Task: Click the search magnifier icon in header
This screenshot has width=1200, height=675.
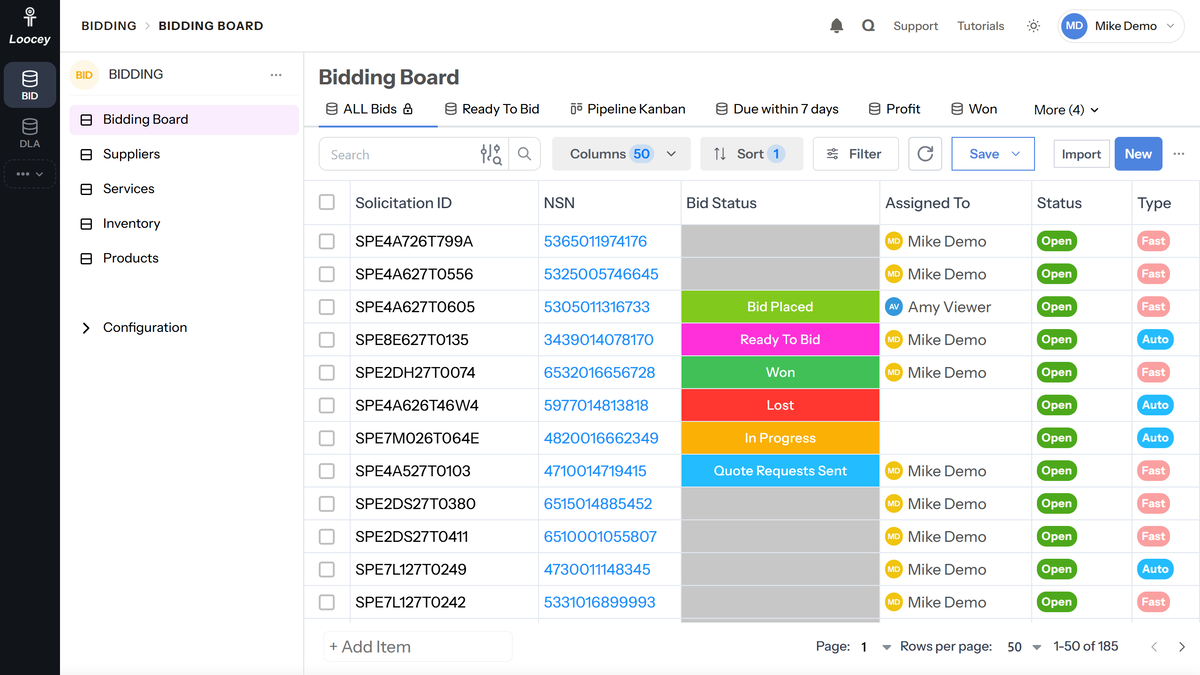Action: (x=868, y=26)
